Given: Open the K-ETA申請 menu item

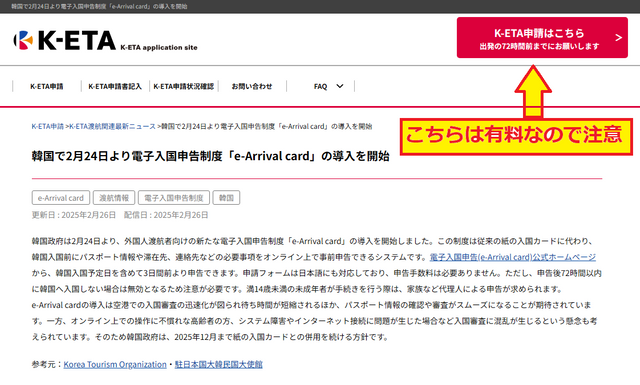Looking at the screenshot, I should tap(47, 86).
